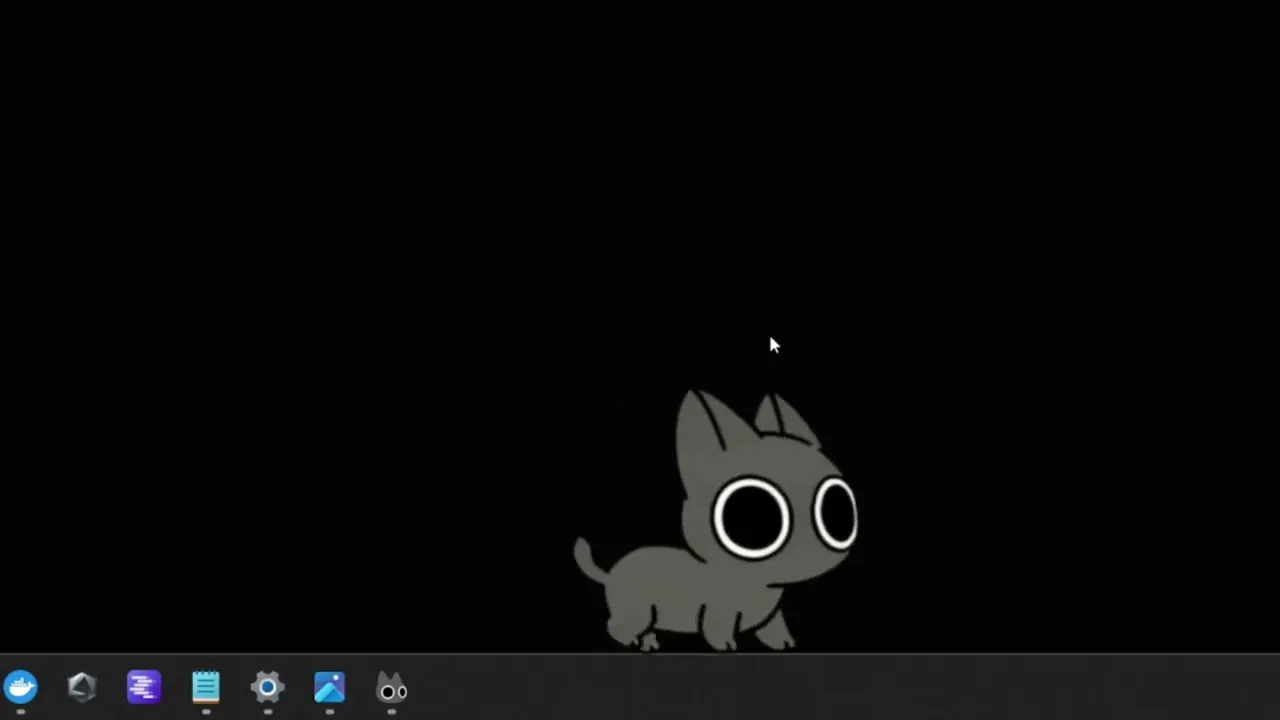Open the Photos app in taskbar

[330, 687]
